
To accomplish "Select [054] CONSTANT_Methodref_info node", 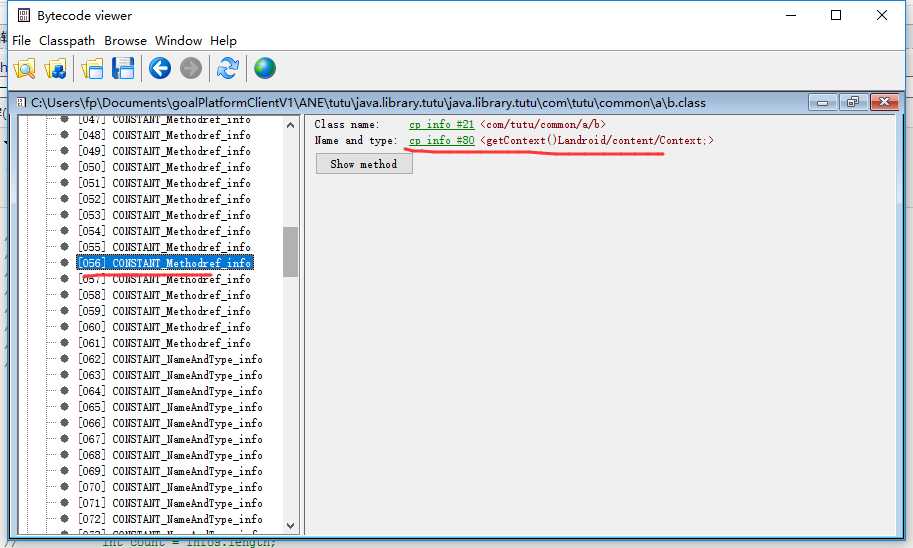I will (164, 231).
